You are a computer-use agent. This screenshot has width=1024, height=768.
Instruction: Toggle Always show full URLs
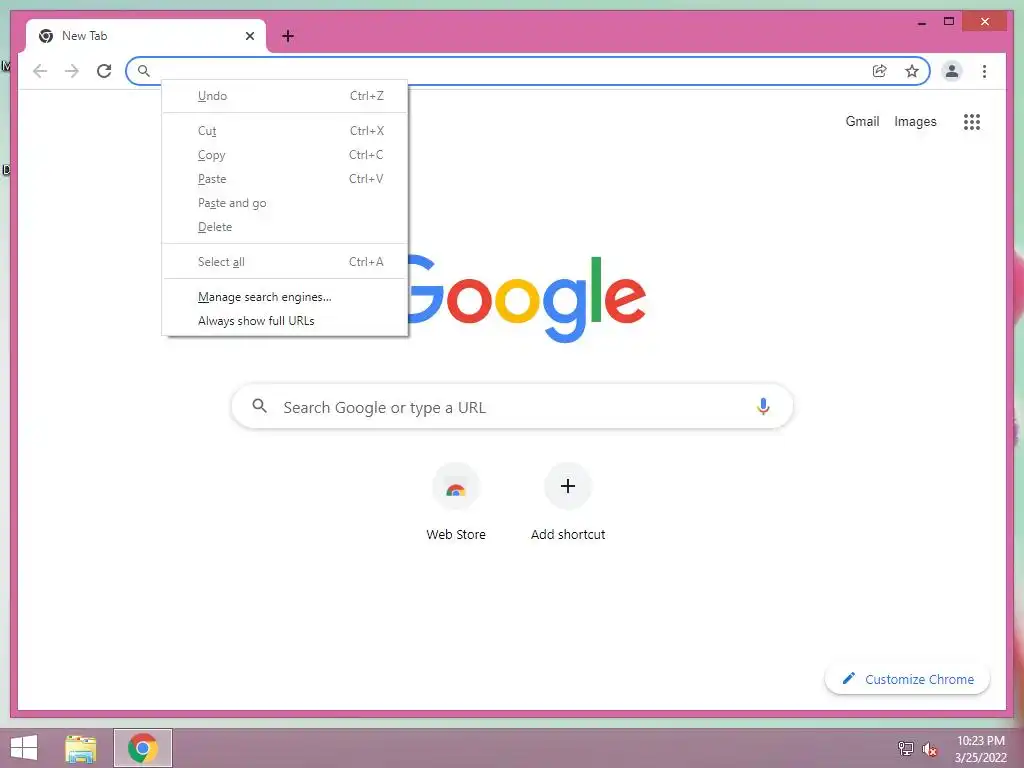click(285, 321)
